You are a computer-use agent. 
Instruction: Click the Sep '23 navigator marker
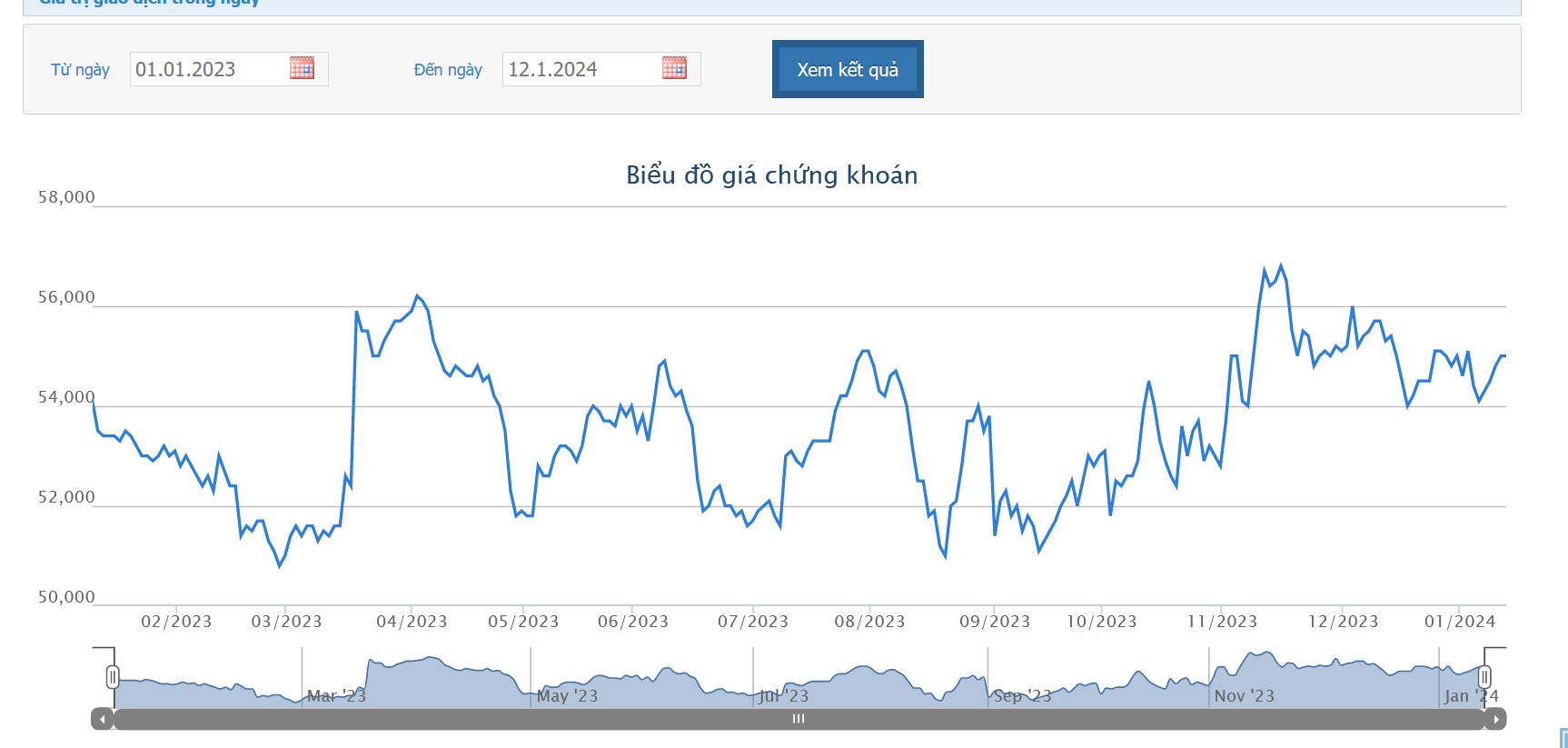click(1022, 696)
